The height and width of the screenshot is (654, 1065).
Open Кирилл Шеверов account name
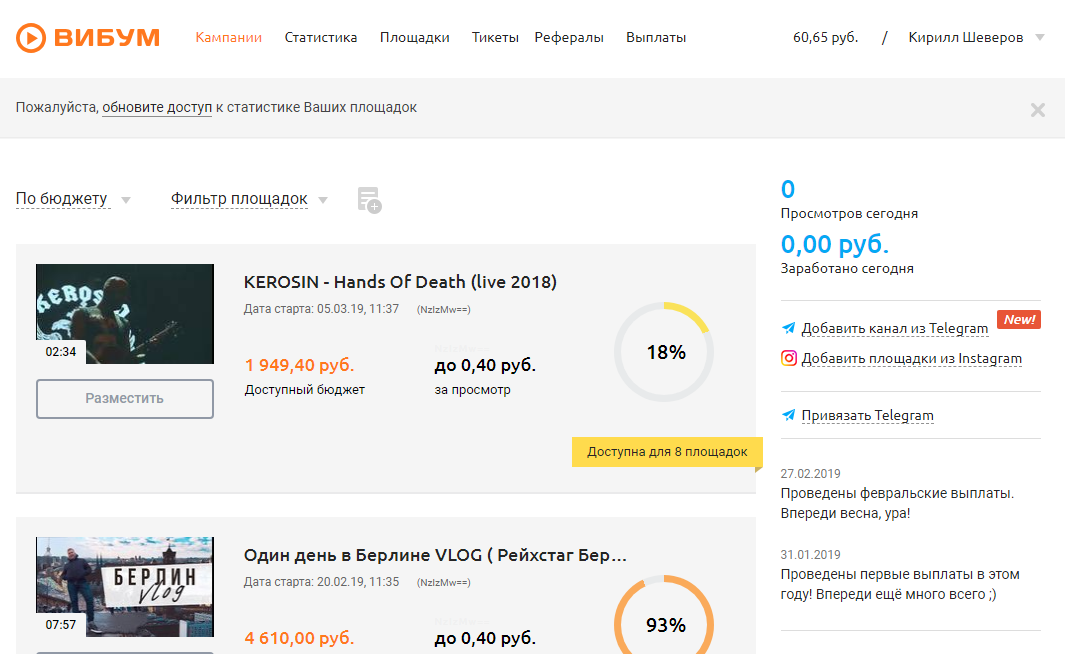coord(965,37)
